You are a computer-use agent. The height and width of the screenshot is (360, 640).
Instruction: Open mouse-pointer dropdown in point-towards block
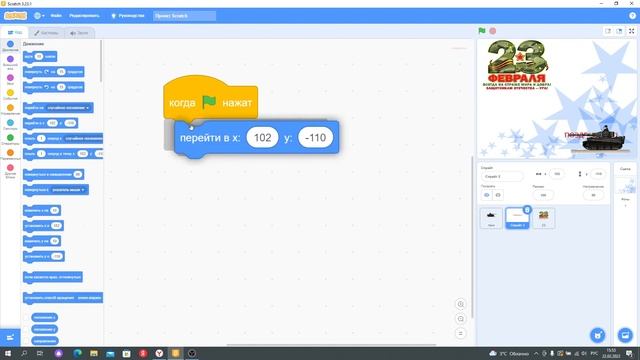point(69,190)
